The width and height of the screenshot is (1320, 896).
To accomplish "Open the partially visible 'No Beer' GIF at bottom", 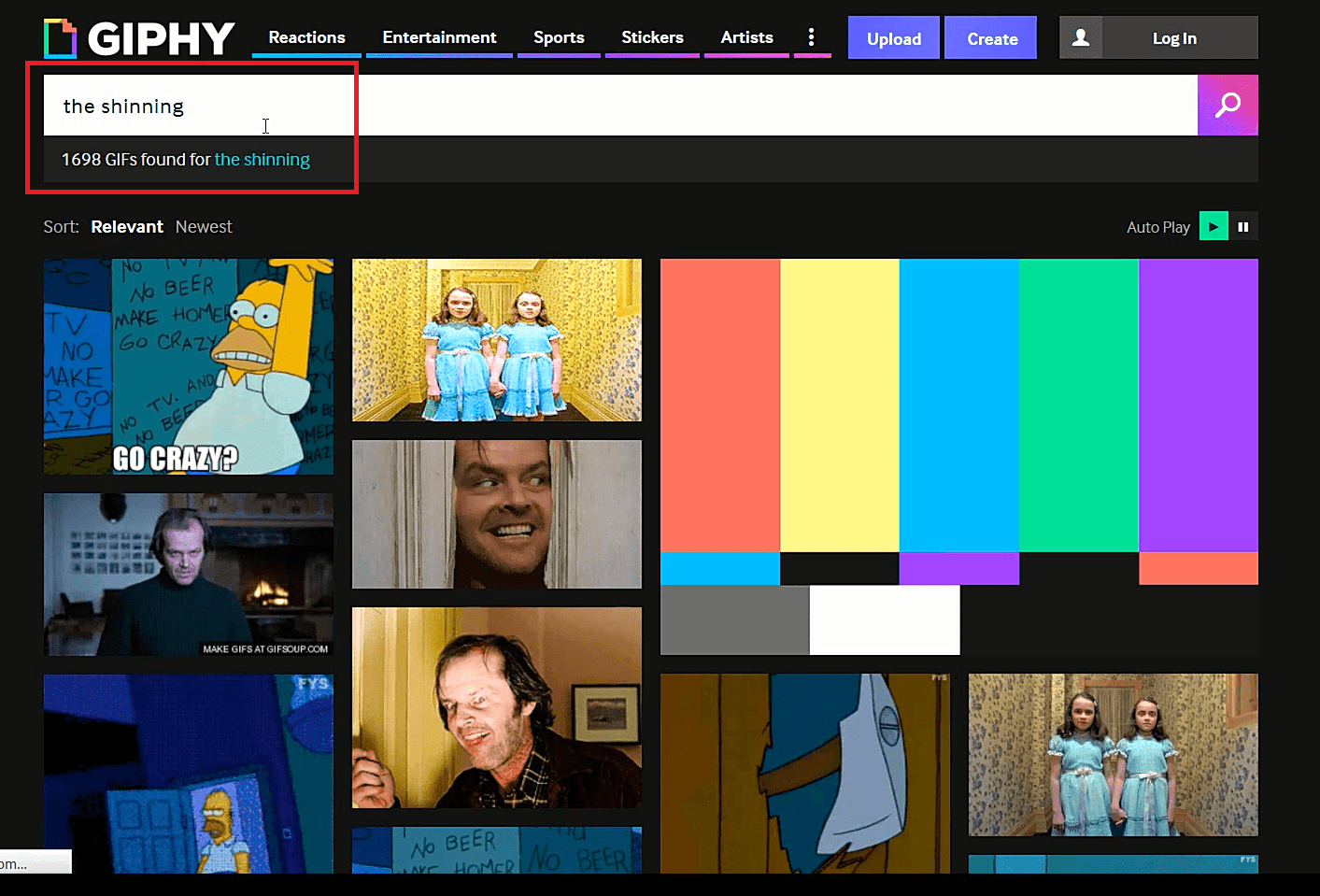I will coord(497,850).
